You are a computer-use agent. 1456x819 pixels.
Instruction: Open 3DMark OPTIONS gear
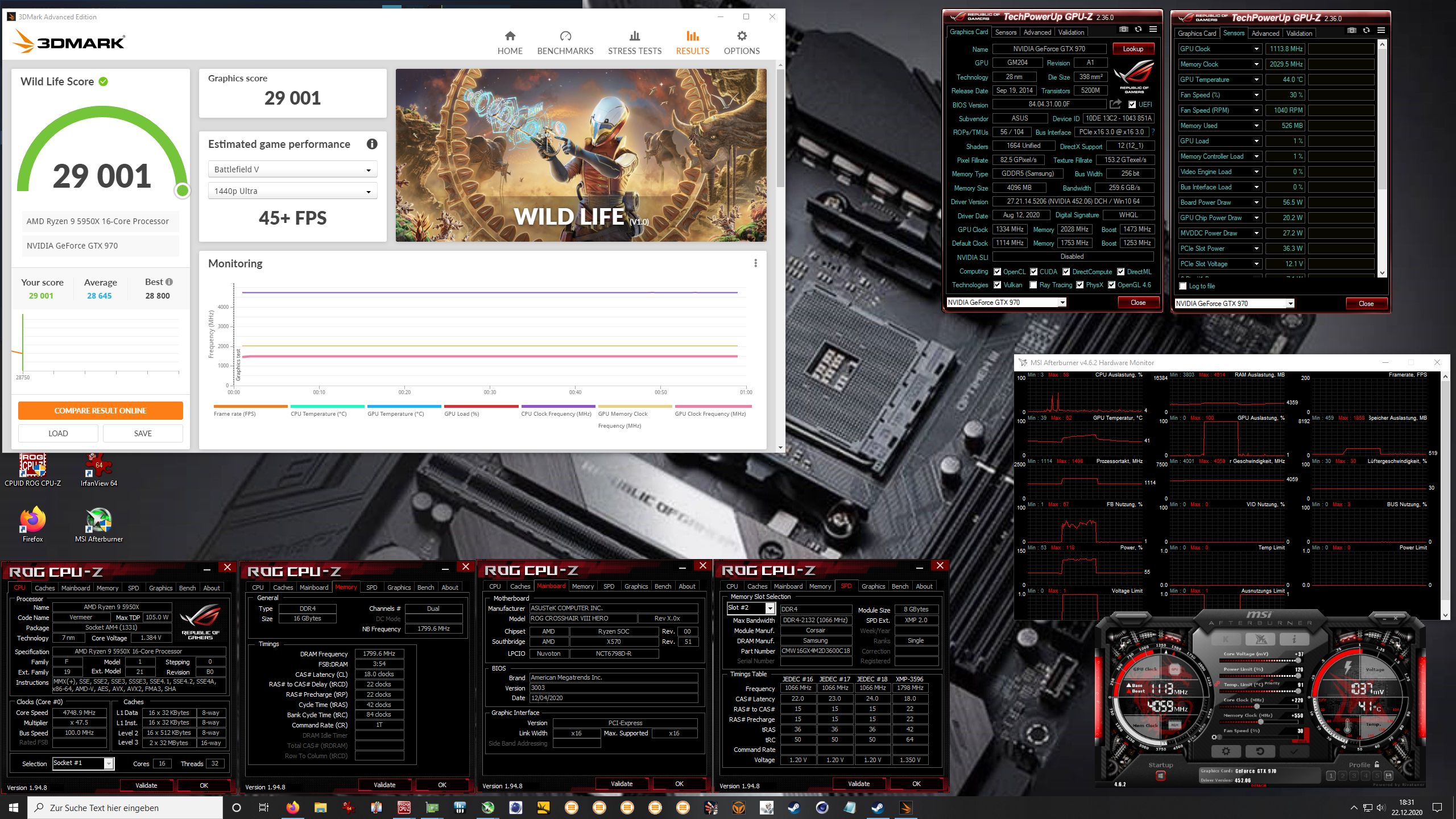[742, 43]
